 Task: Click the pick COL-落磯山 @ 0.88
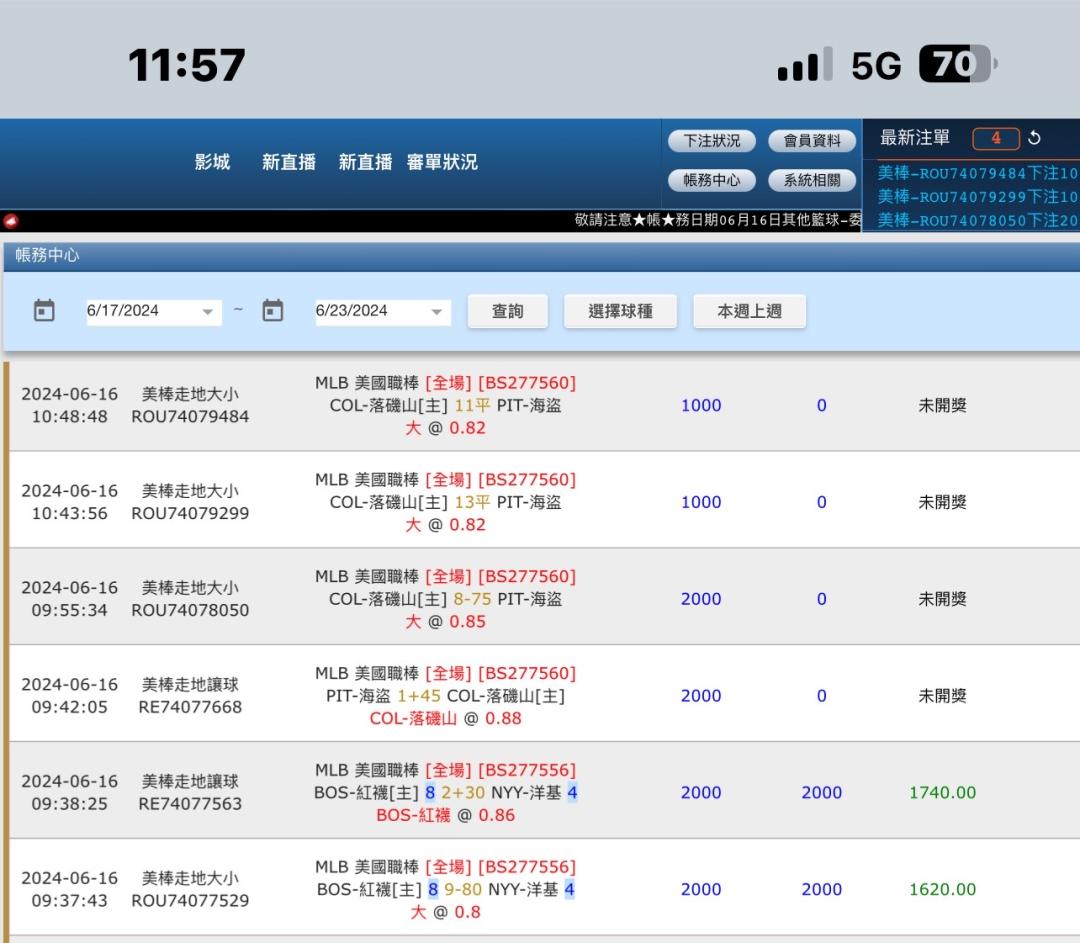[x=446, y=718]
